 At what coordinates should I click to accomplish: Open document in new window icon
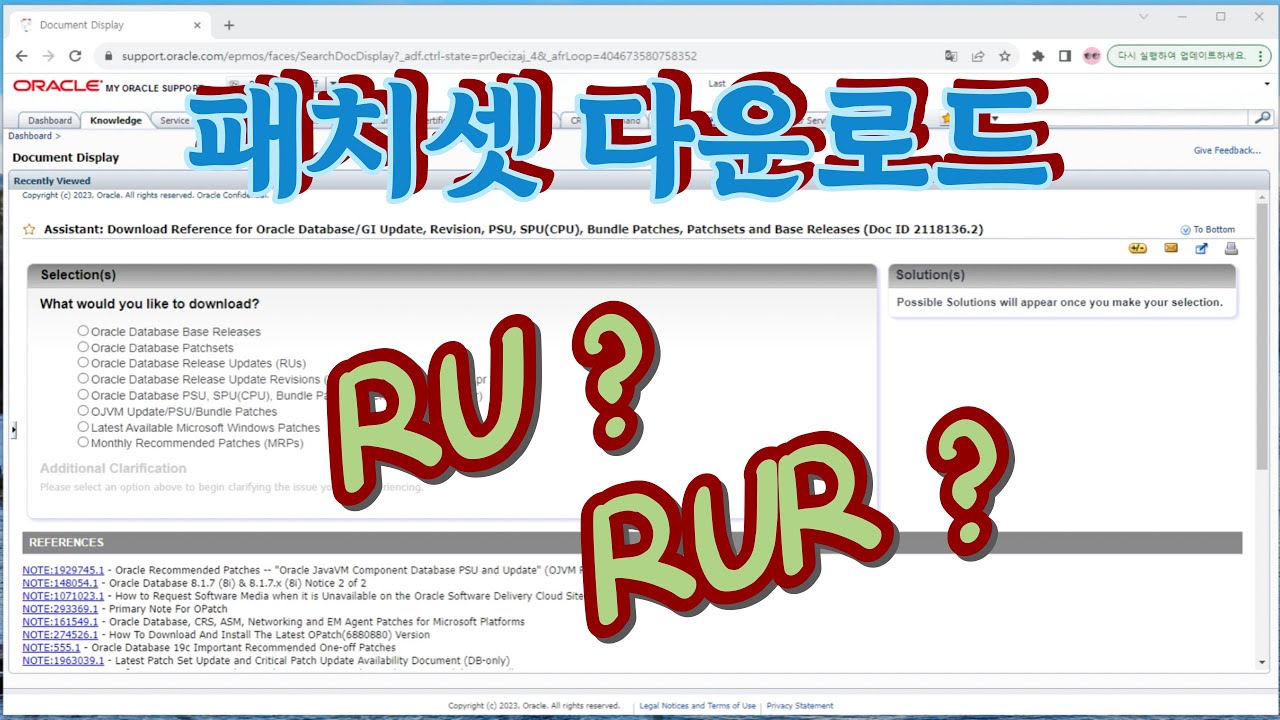[1202, 248]
